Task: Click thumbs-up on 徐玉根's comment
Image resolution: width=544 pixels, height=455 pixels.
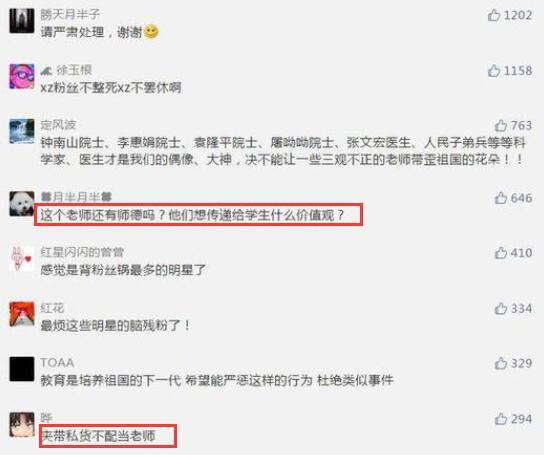Action: (x=494, y=71)
